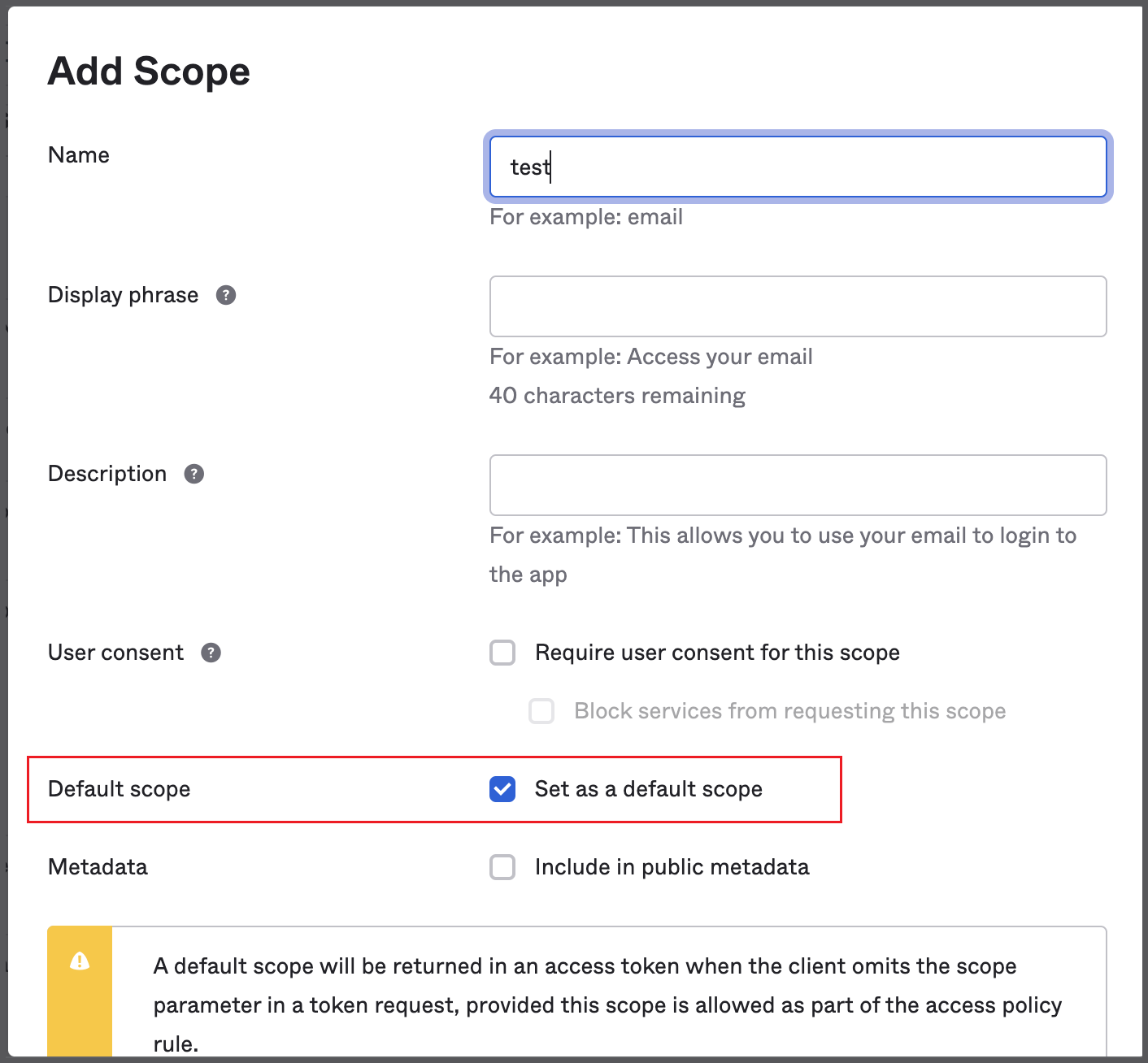Open the Display phrase help tooltip

[225, 295]
